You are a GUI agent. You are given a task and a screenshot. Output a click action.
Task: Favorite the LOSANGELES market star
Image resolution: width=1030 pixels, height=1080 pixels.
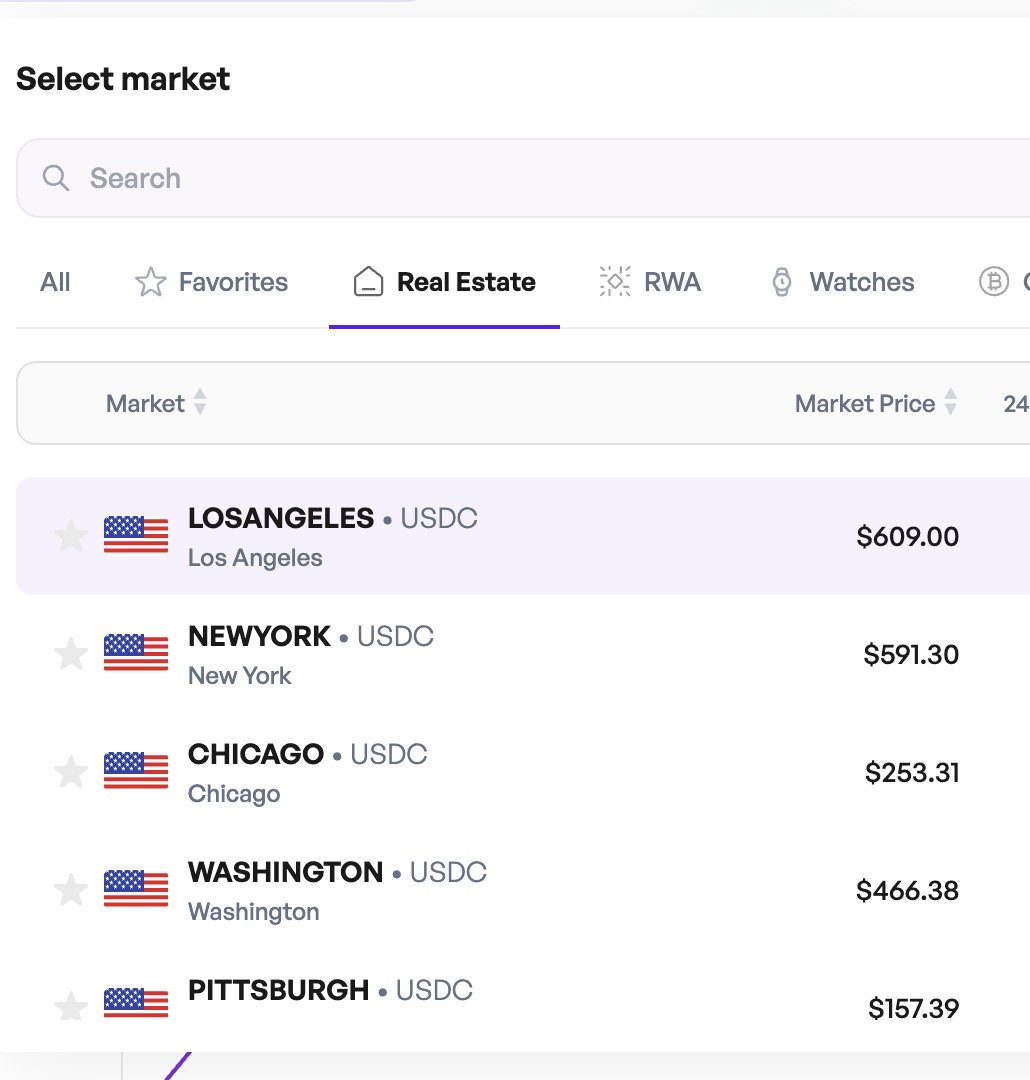point(70,536)
